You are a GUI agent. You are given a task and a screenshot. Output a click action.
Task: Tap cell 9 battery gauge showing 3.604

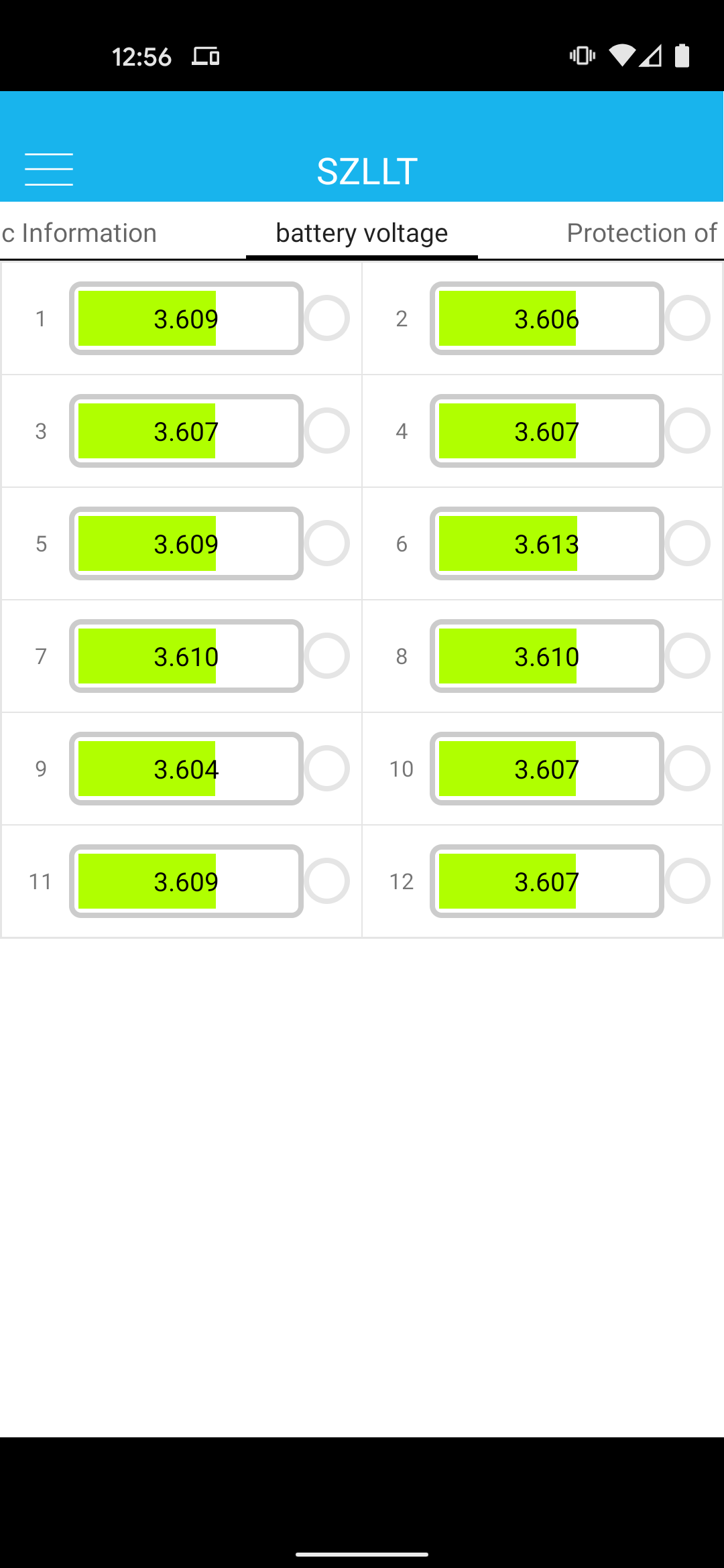click(186, 769)
